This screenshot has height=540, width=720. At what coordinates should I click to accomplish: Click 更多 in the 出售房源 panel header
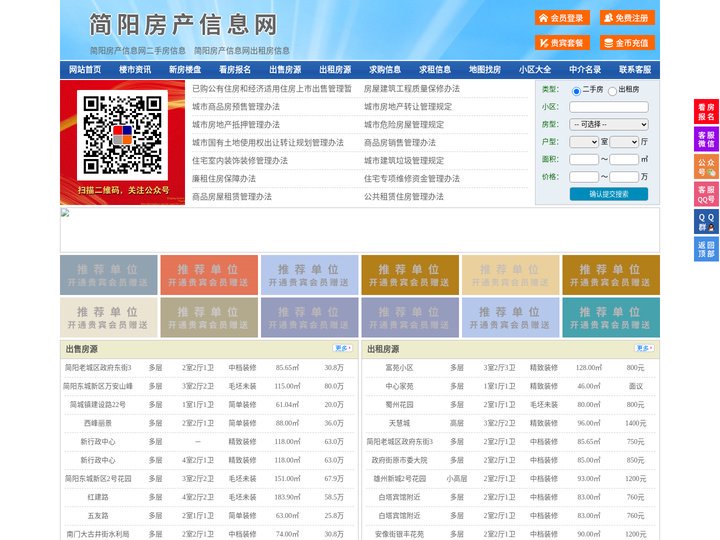pos(343,349)
